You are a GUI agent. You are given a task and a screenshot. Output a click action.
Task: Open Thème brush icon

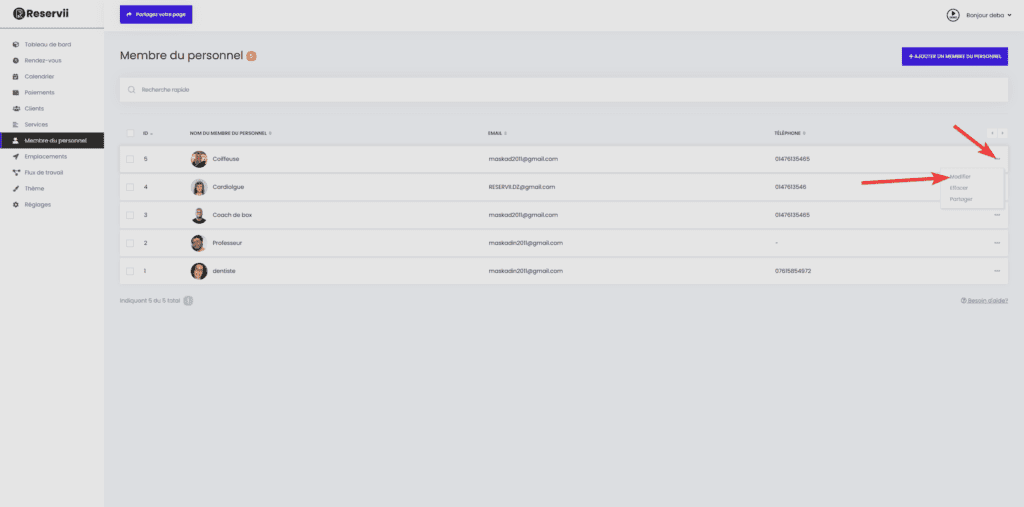(16, 189)
